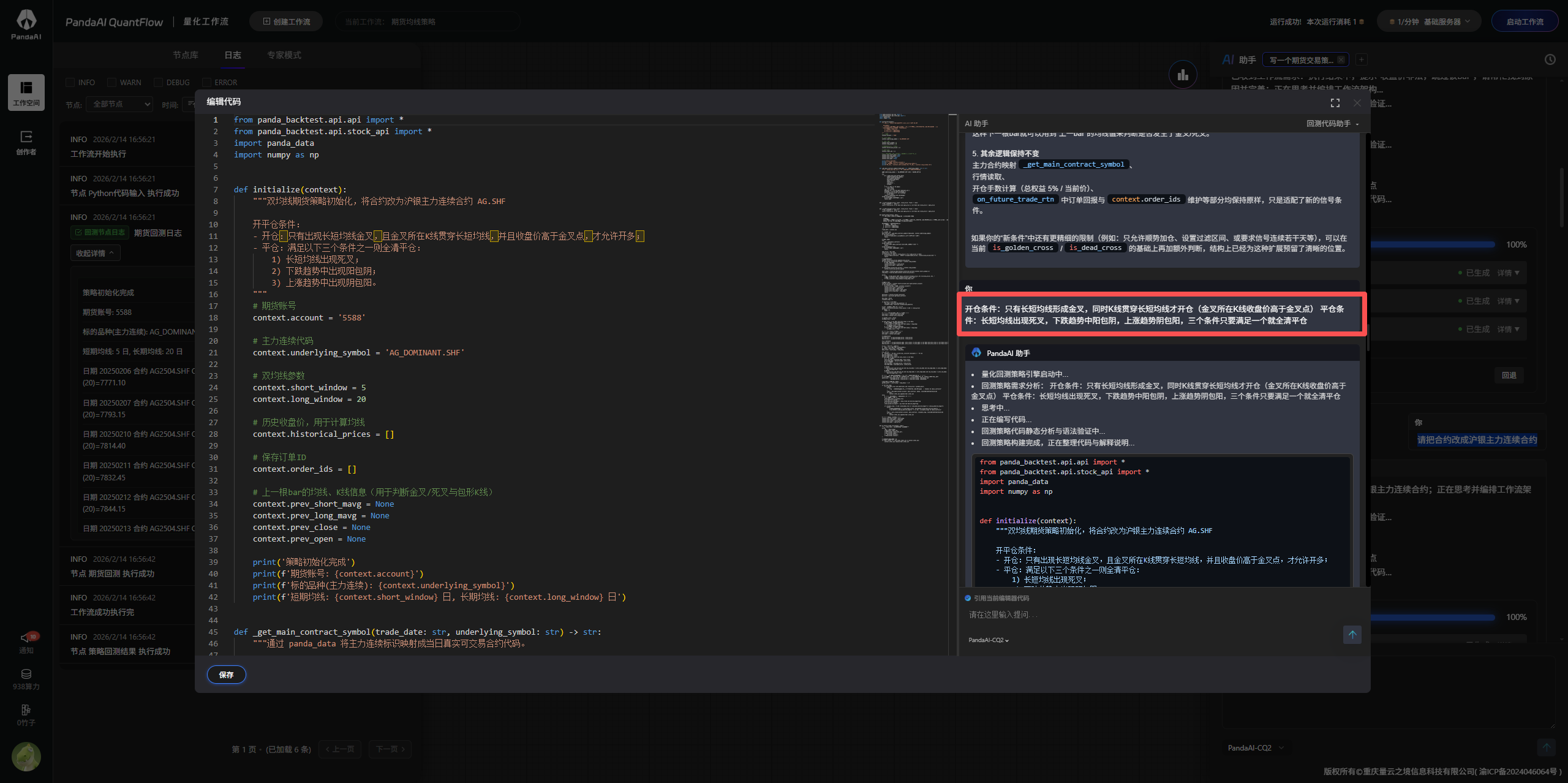Open the background PandaAI-CQ2 model selector
Viewport: 1568px width, 783px height.
[x=1256, y=748]
